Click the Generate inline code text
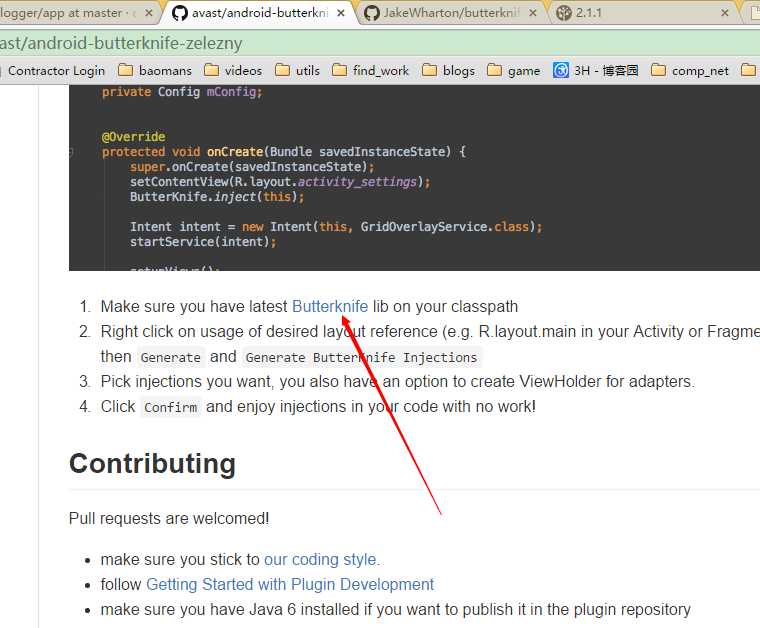This screenshot has width=760, height=628. 171,358
